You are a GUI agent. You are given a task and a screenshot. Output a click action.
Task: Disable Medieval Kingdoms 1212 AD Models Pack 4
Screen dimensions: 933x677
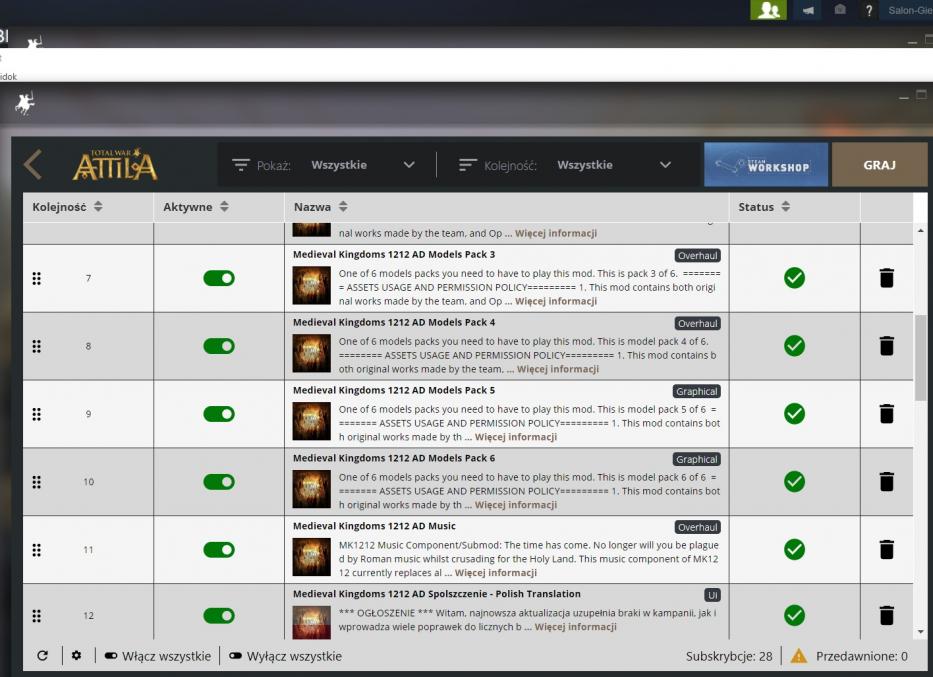219,346
